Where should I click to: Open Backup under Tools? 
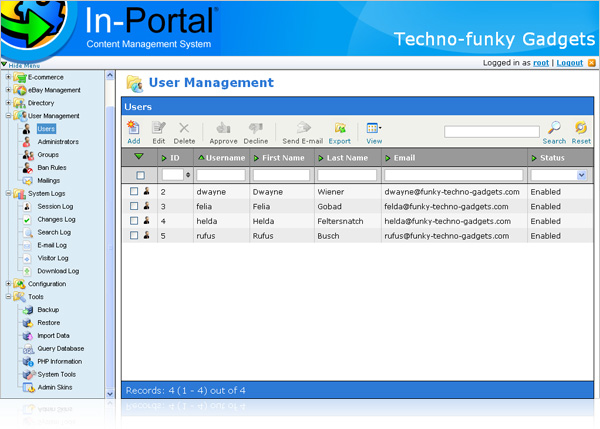click(x=48, y=310)
